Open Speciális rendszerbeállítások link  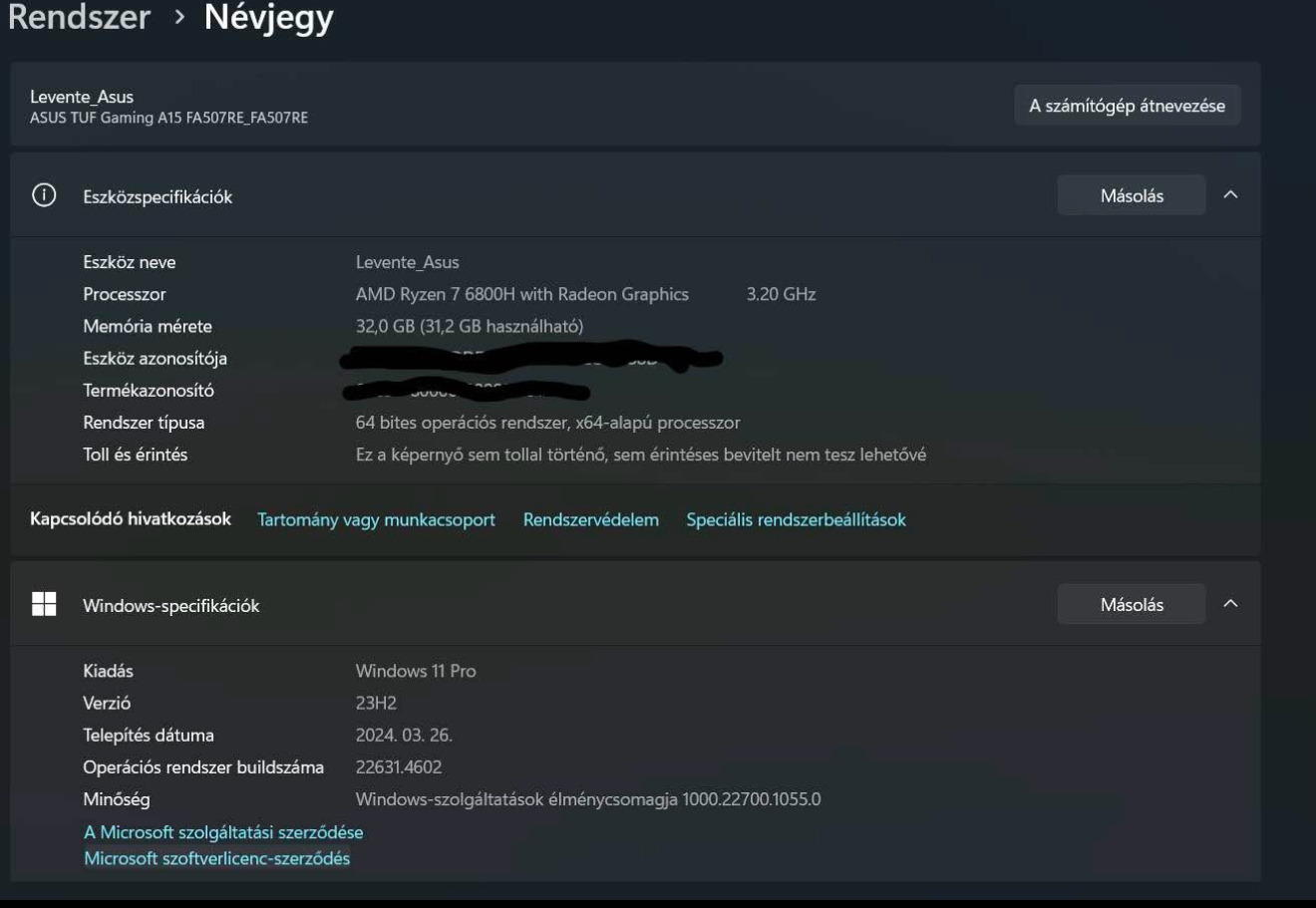796,519
